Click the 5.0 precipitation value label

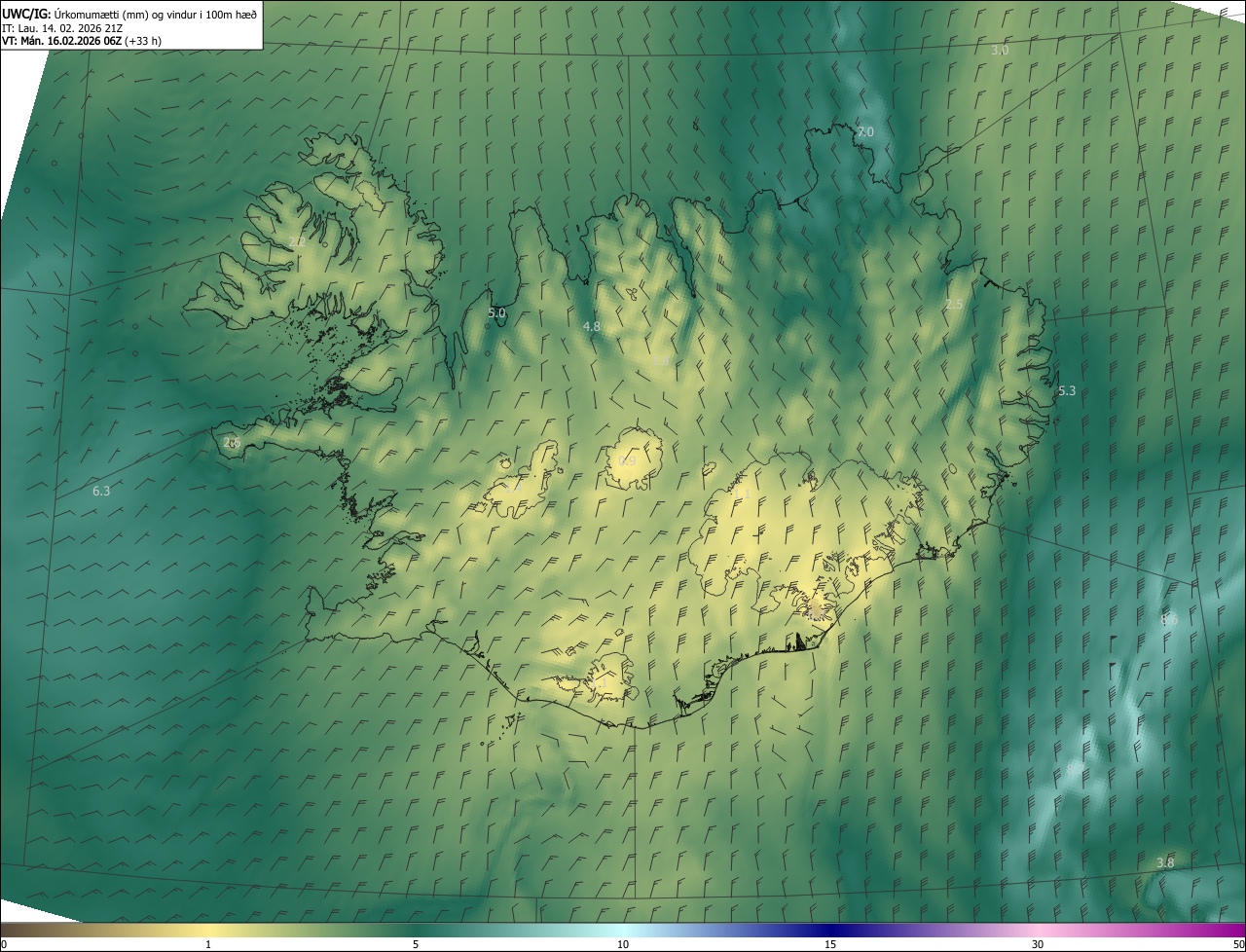coord(496,313)
